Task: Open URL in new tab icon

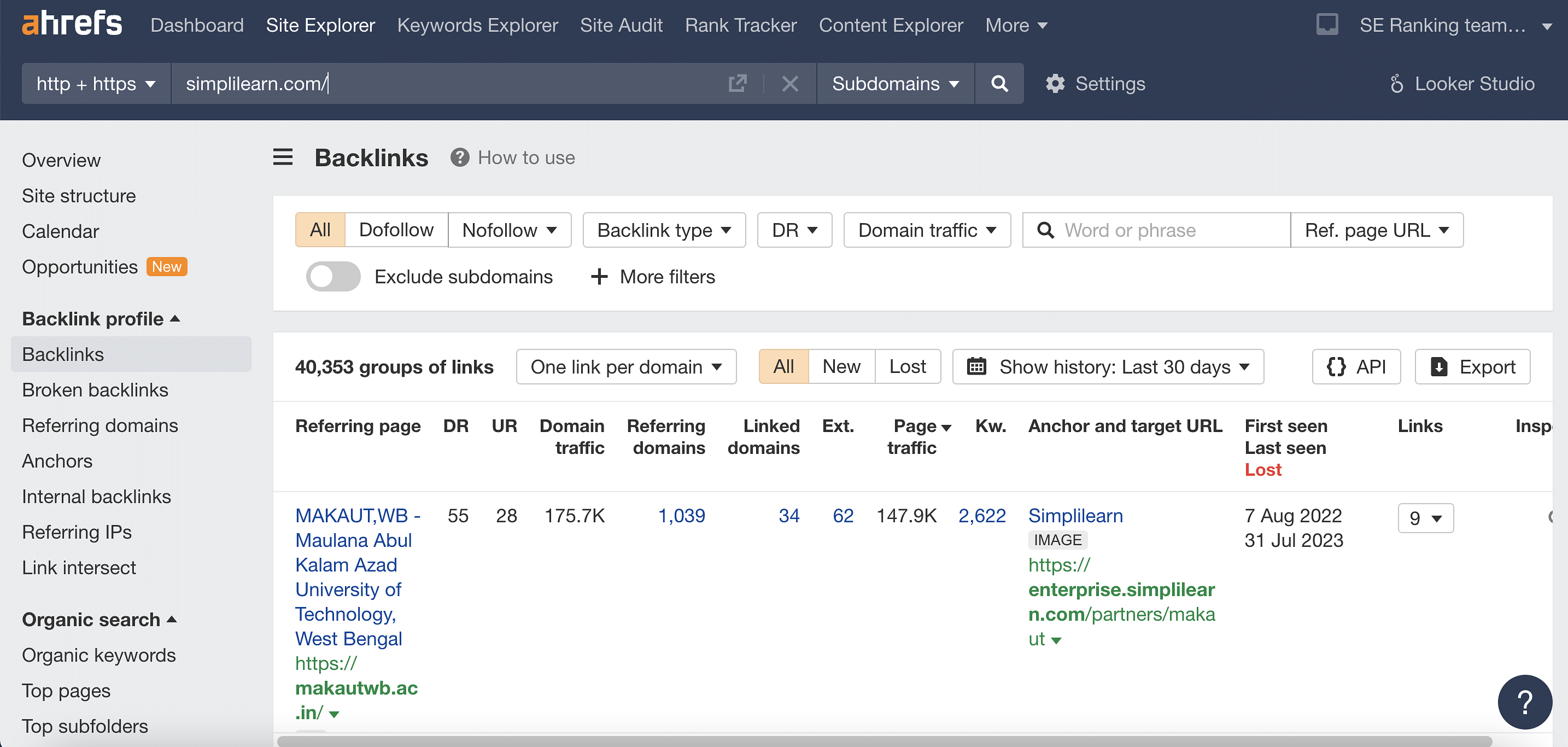Action: coord(737,84)
